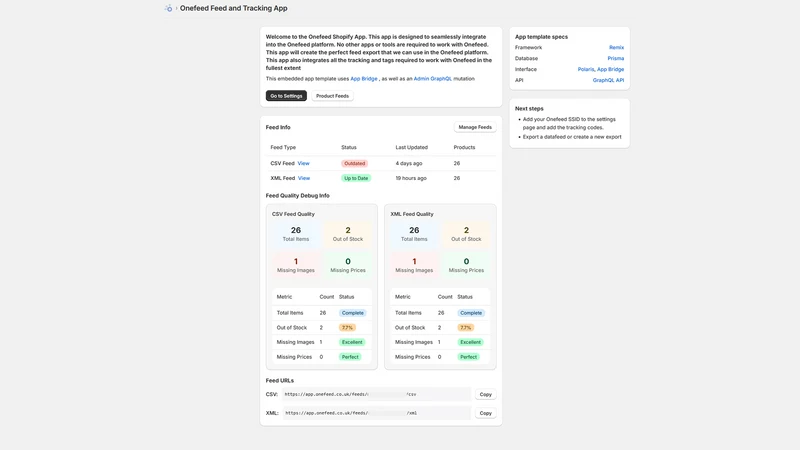Image resolution: width=800 pixels, height=450 pixels.
Task: Click XML Feed Quality Out of Stock tile
Action: click(466, 234)
